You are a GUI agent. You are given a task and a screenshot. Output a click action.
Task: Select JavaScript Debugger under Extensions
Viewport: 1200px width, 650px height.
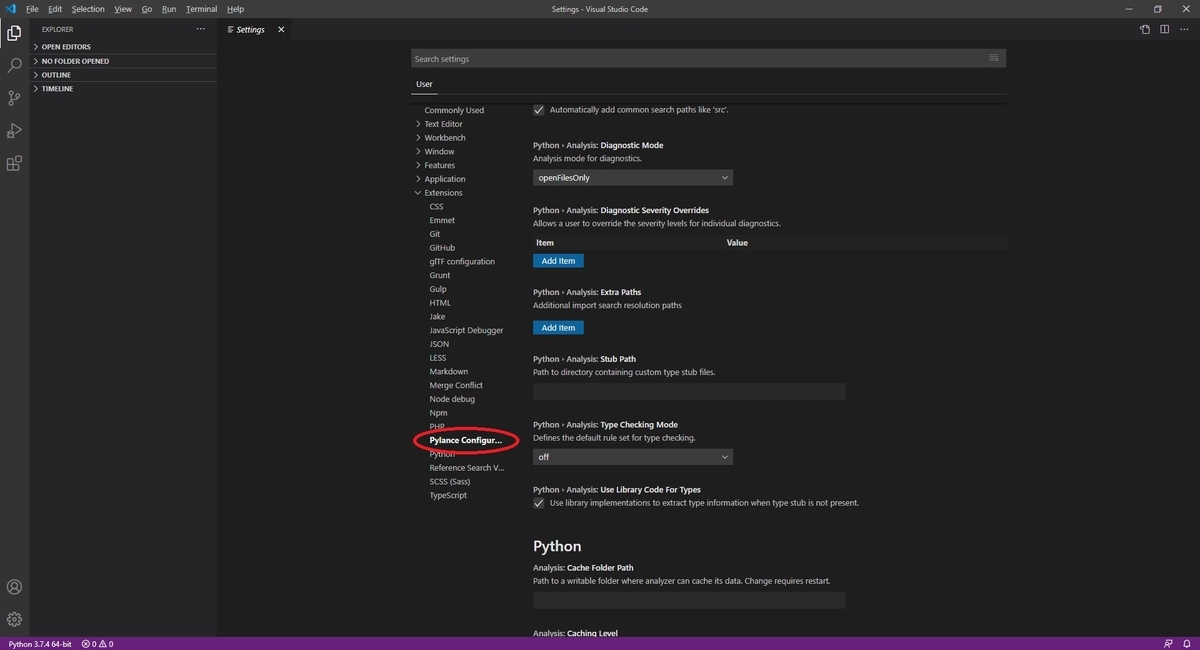466,330
